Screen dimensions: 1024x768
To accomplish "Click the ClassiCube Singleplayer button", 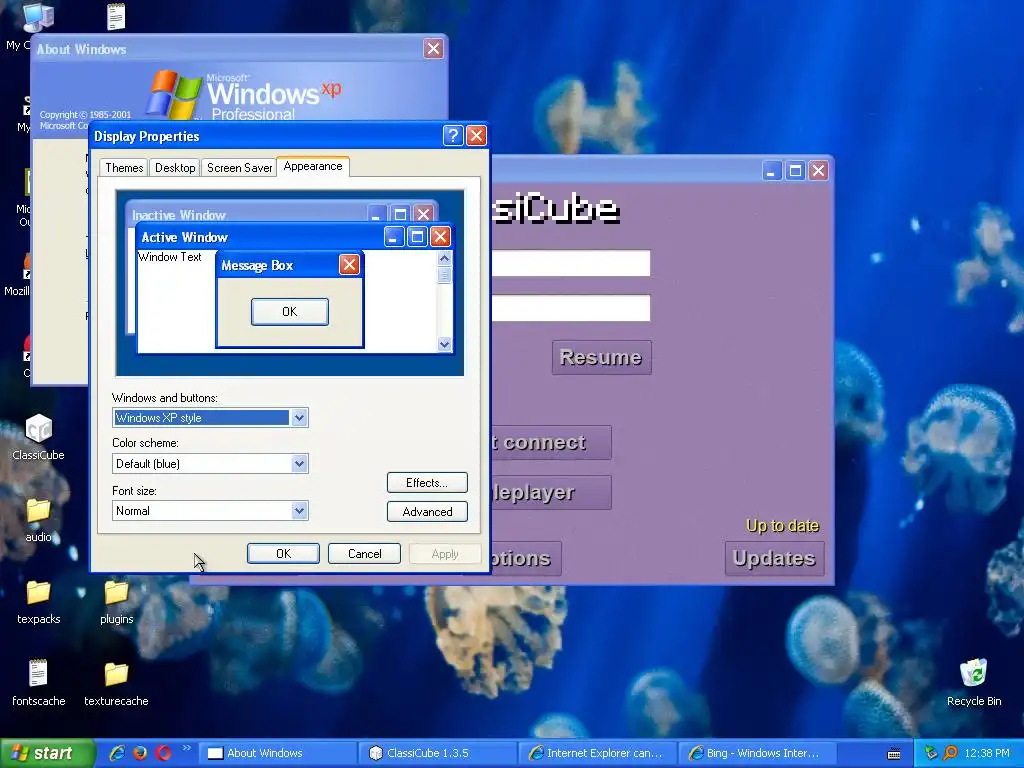I will tap(551, 492).
